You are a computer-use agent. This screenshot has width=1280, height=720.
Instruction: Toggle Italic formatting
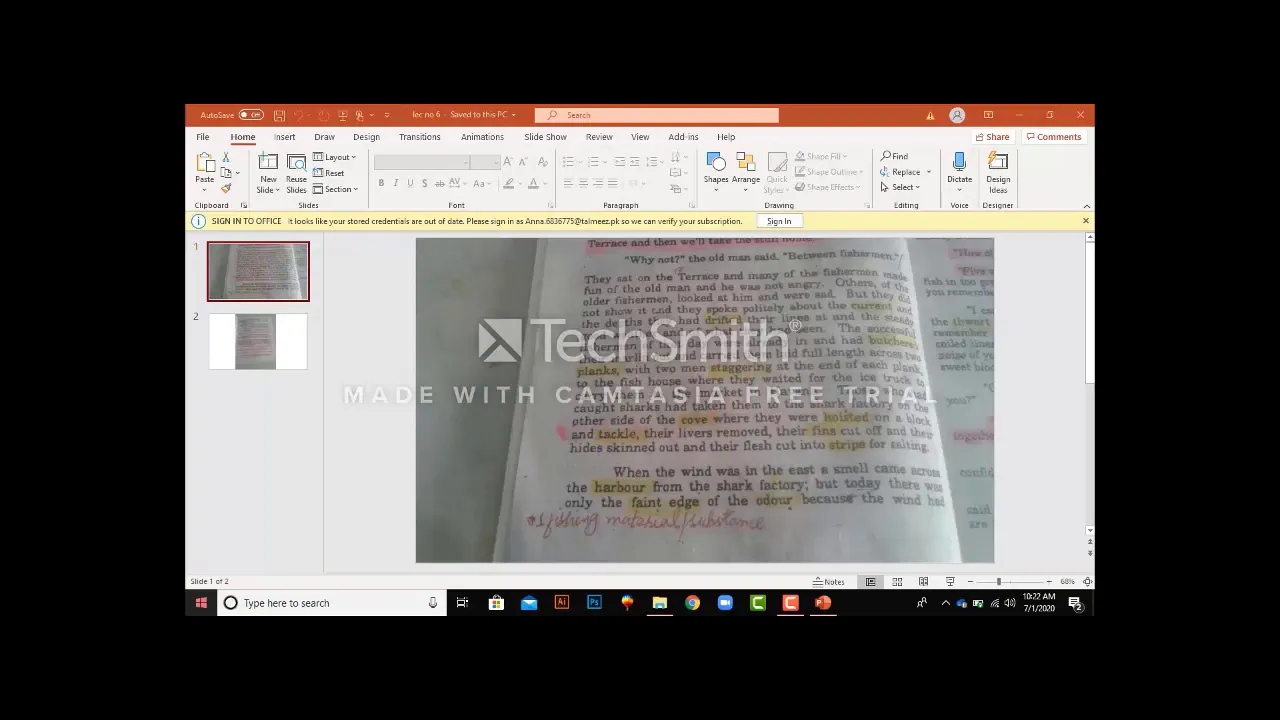coord(395,183)
